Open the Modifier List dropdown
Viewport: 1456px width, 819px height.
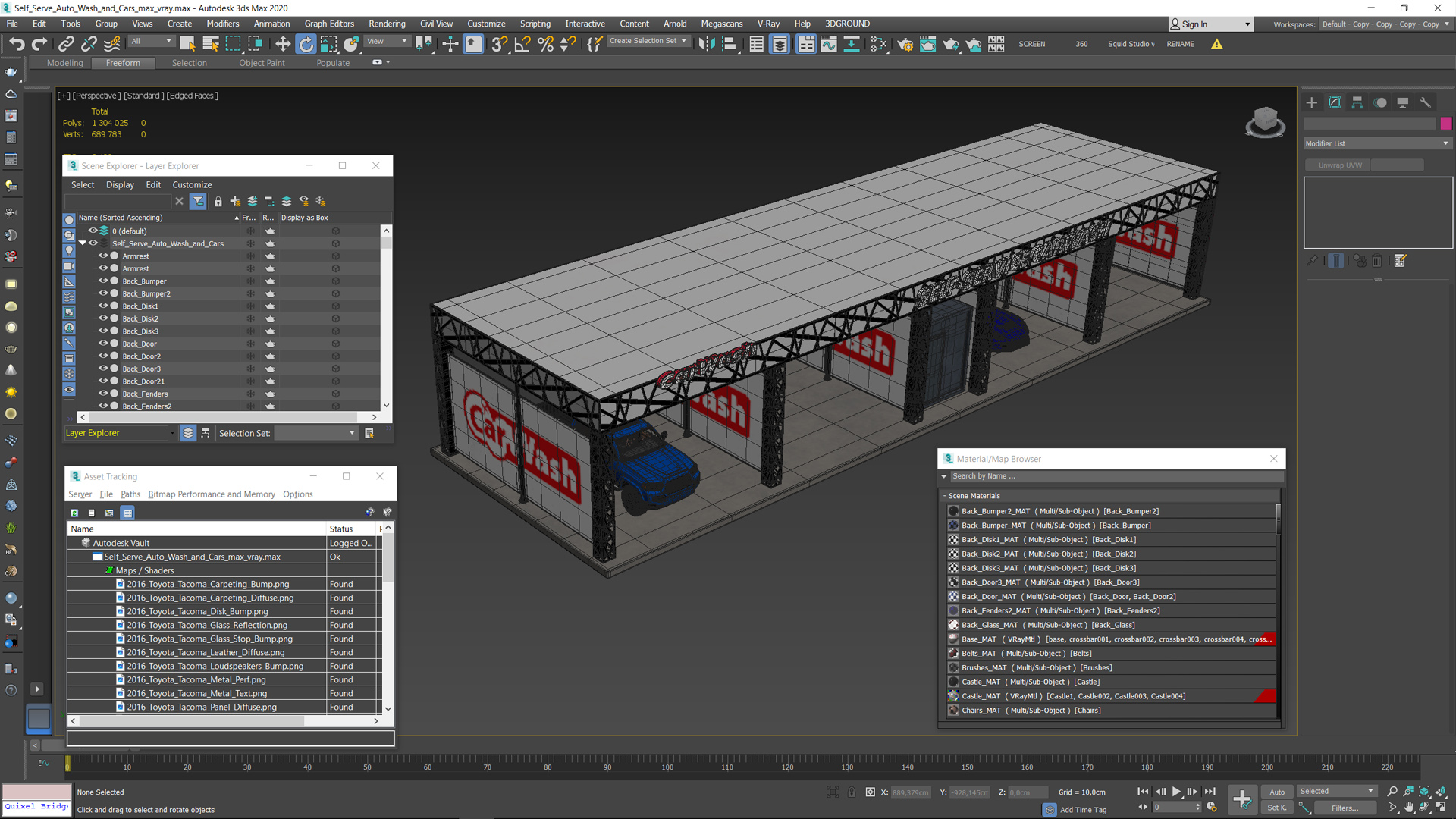click(1377, 143)
